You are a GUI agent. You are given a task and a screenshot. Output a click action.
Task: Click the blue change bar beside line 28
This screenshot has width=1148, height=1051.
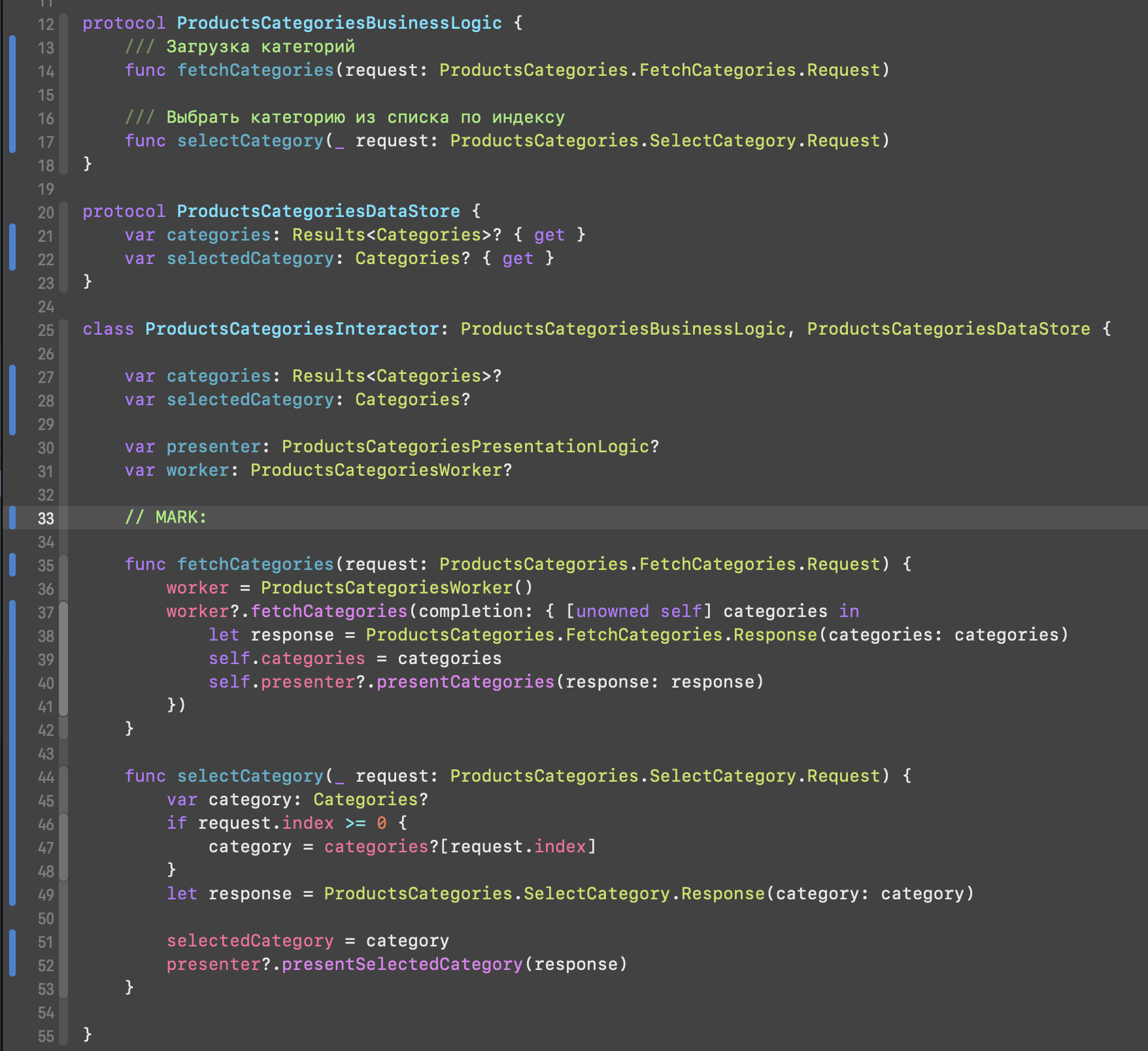point(12,400)
